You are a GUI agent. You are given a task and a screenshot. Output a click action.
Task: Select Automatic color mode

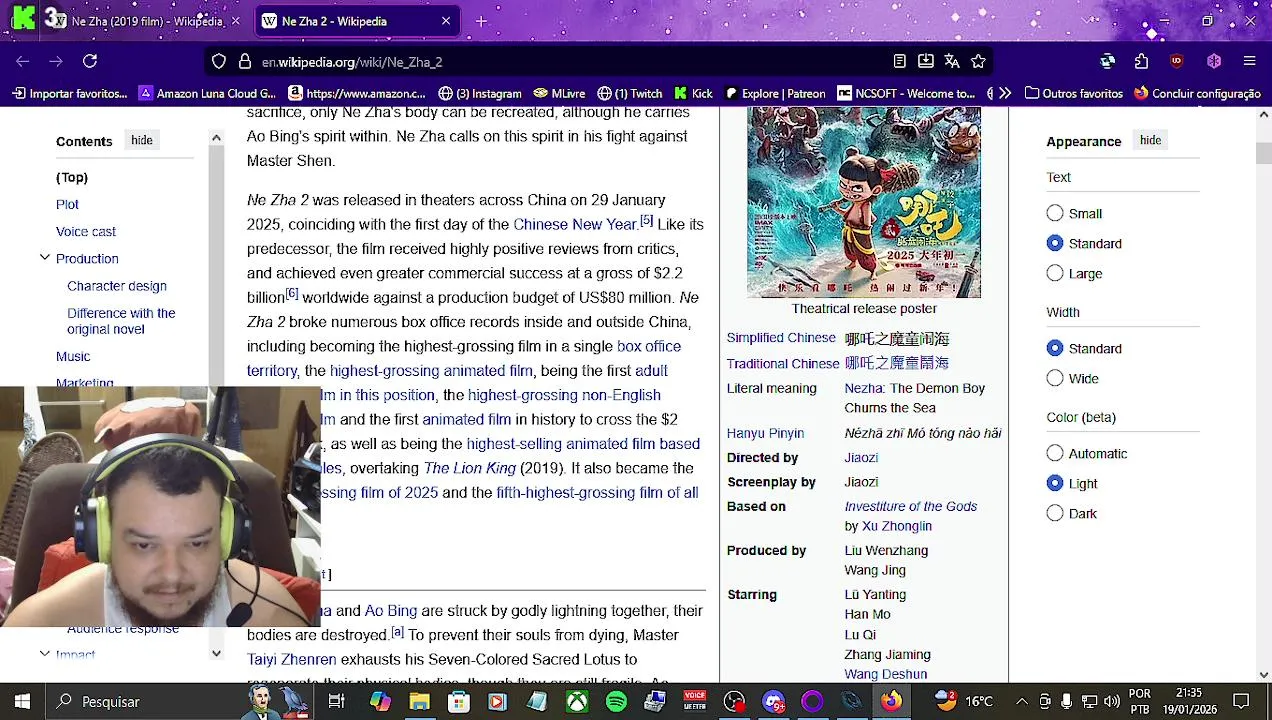[x=1055, y=453]
